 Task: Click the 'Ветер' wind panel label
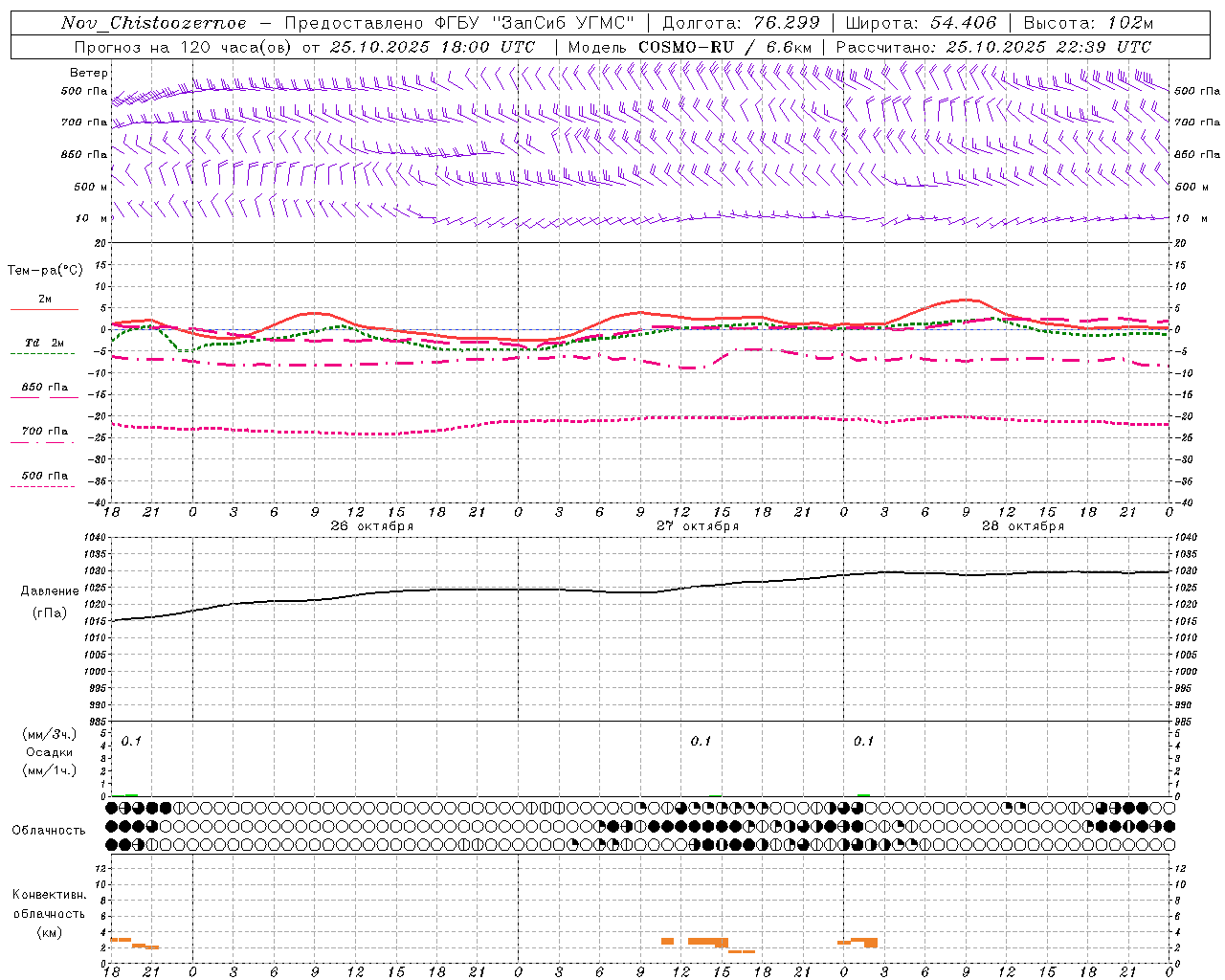coord(89,73)
